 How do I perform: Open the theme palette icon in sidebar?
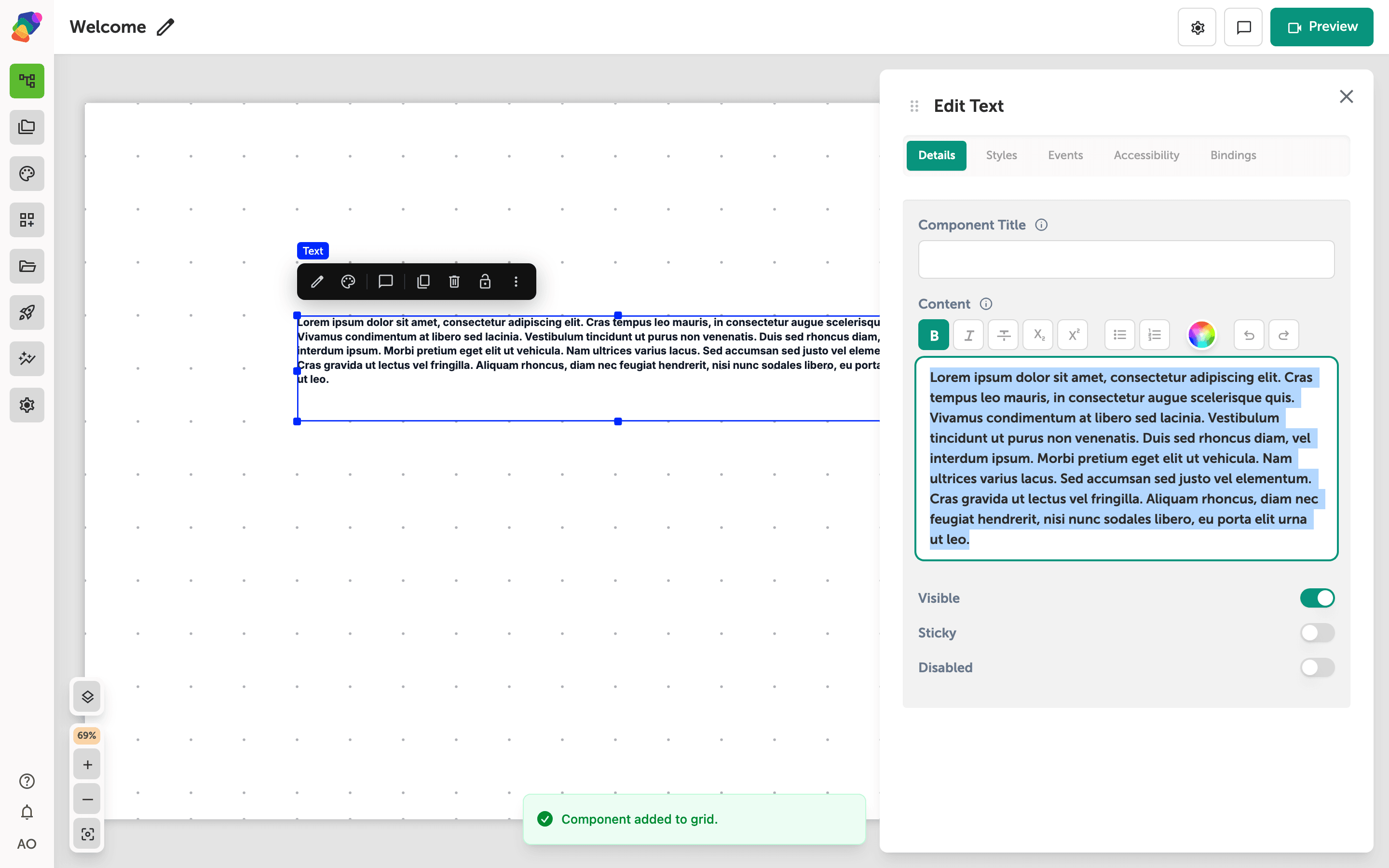point(27,174)
